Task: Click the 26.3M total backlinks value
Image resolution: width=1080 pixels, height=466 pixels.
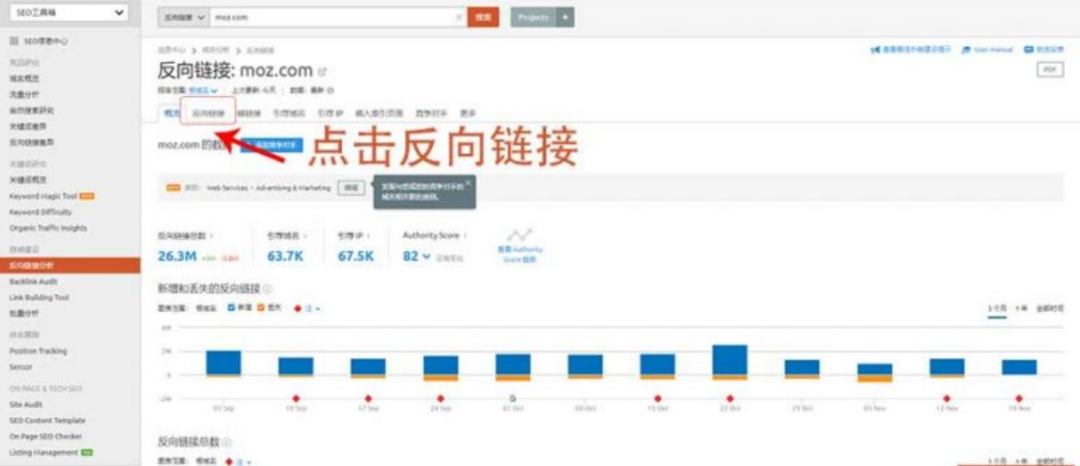Action: pyautogui.click(x=178, y=257)
